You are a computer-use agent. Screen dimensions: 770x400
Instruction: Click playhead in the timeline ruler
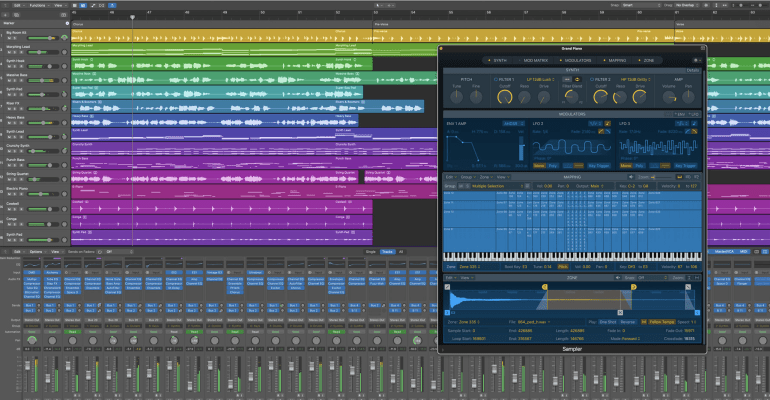pos(132,17)
